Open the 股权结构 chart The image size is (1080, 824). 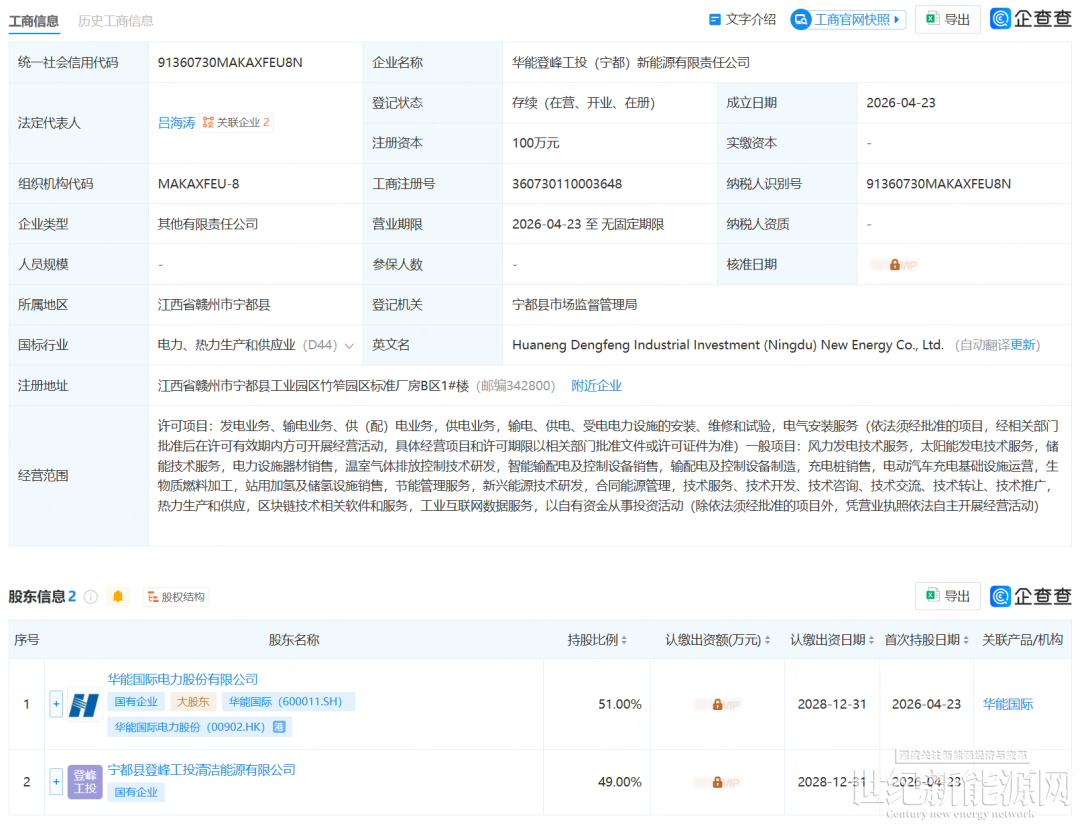coord(176,597)
